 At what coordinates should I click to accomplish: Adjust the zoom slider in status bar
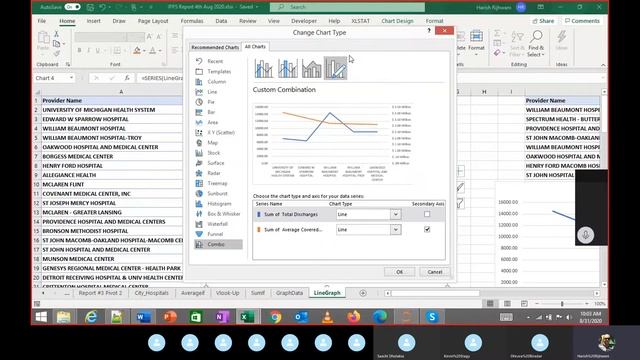tap(562, 304)
